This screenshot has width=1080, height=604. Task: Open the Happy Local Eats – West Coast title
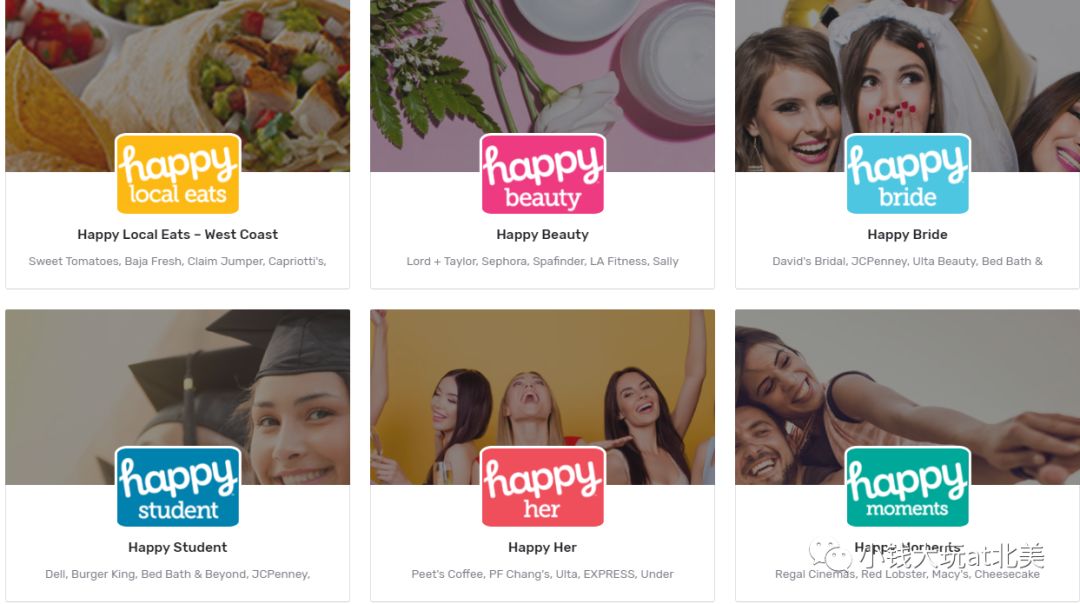pyautogui.click(x=178, y=234)
